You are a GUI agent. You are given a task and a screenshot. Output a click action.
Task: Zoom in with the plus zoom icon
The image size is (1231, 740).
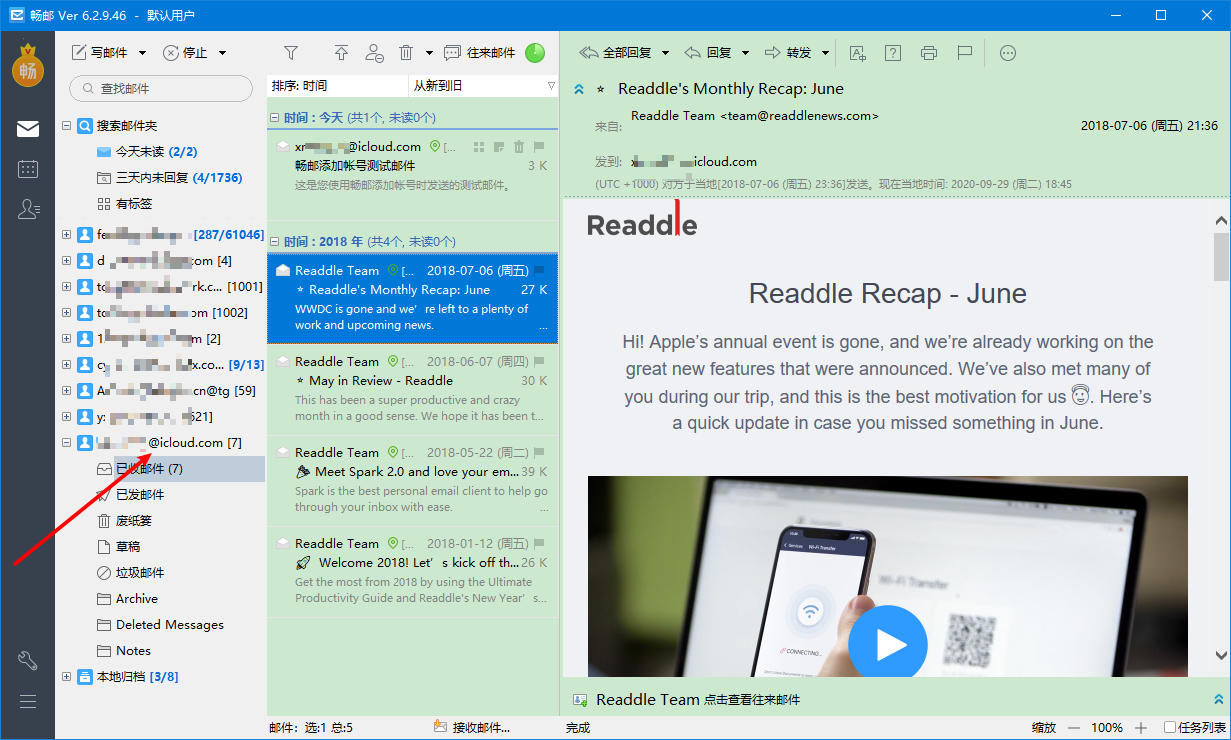point(1142,728)
